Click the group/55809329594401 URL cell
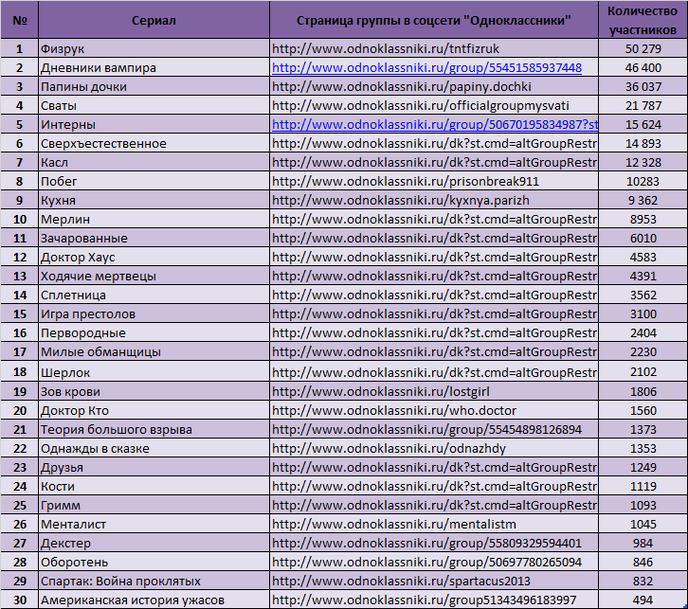Screen dimensions: 688x609 434,543
